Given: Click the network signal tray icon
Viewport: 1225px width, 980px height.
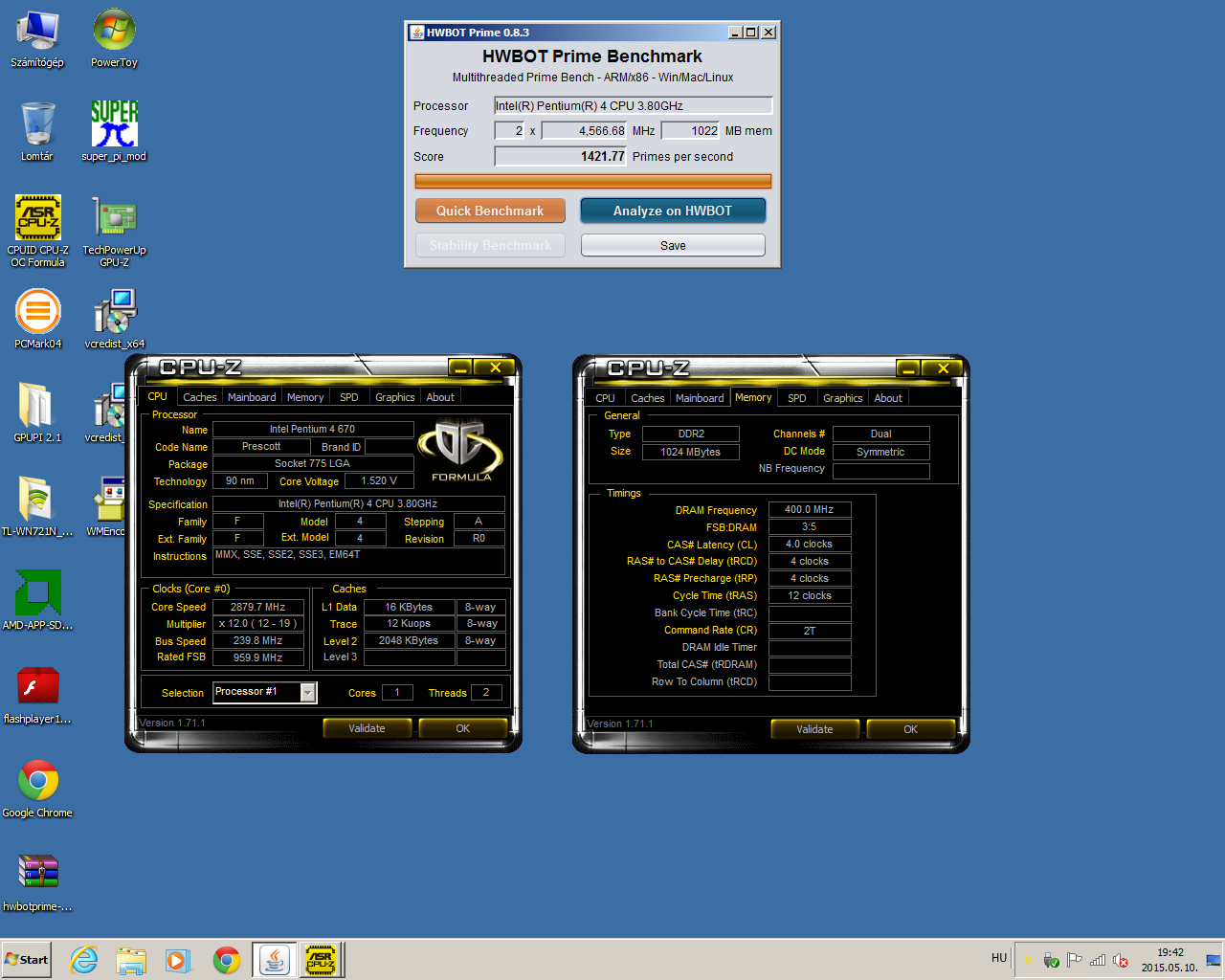Looking at the screenshot, I should coord(1098,960).
